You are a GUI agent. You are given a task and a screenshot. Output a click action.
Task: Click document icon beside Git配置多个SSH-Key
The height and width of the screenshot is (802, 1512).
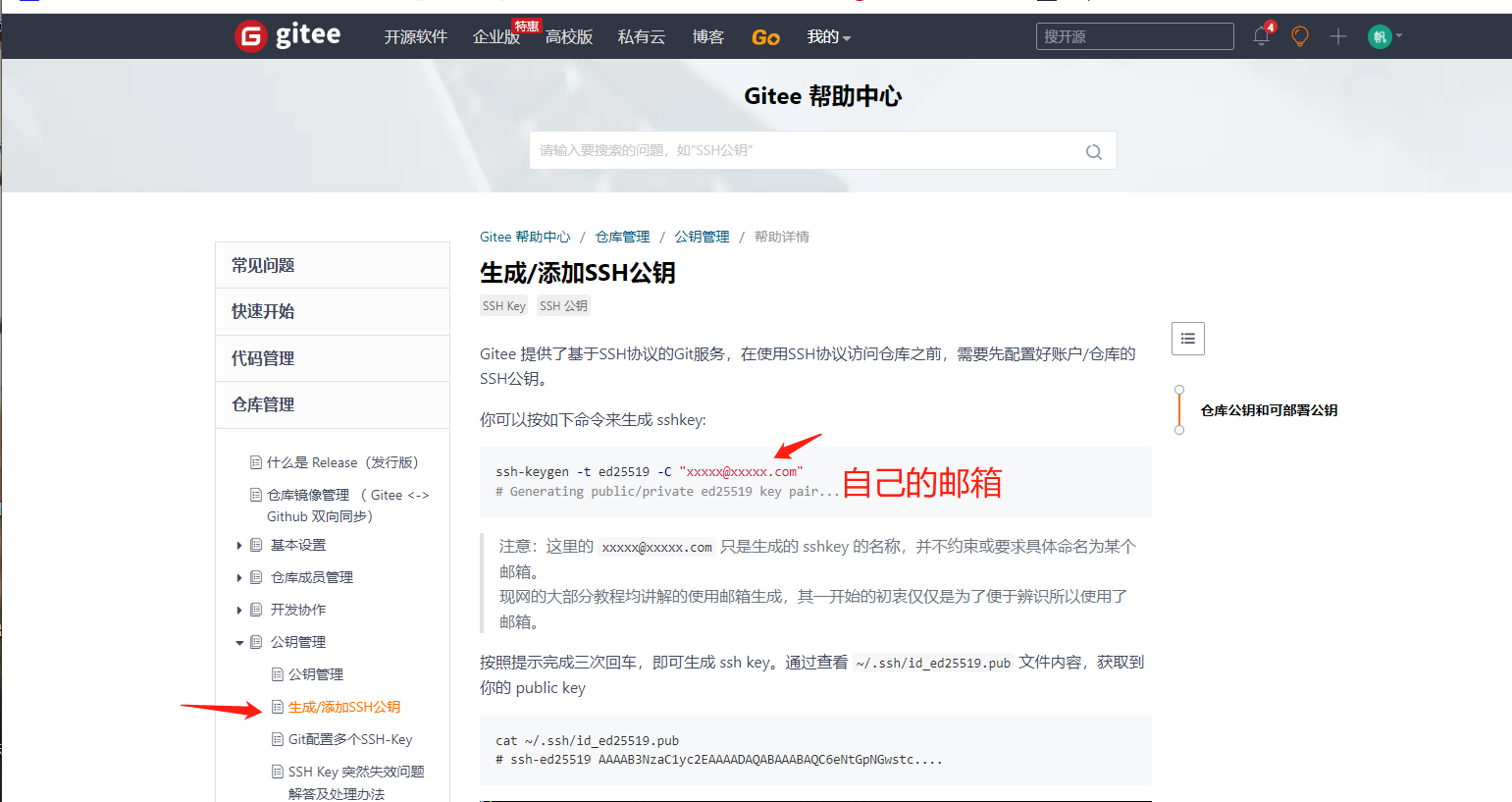point(278,739)
